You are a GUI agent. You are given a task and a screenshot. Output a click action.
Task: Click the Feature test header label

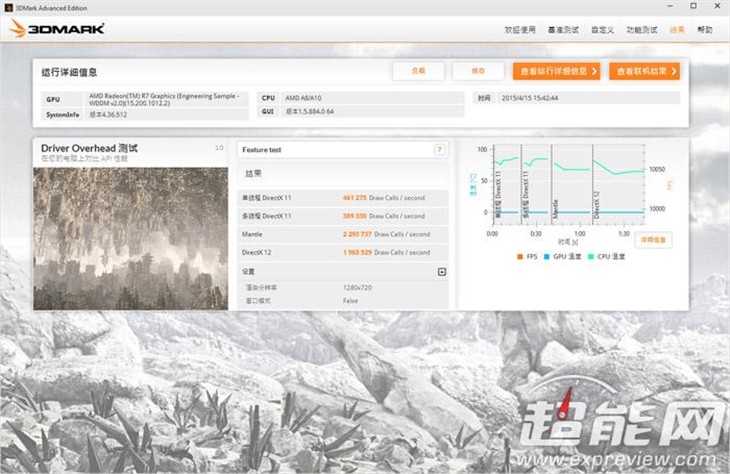pyautogui.click(x=262, y=150)
